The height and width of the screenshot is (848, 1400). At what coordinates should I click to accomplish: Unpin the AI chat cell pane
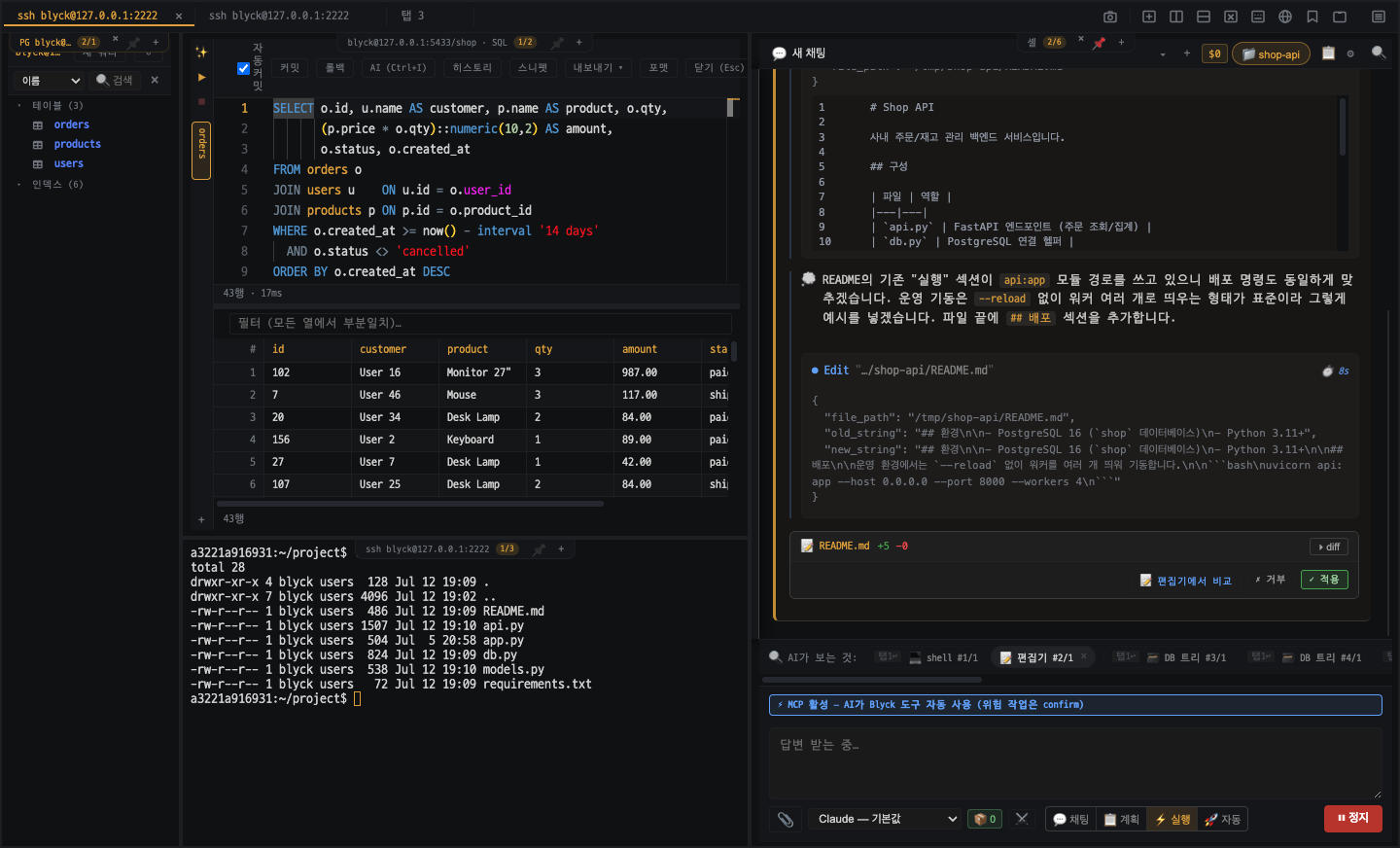tap(1099, 43)
